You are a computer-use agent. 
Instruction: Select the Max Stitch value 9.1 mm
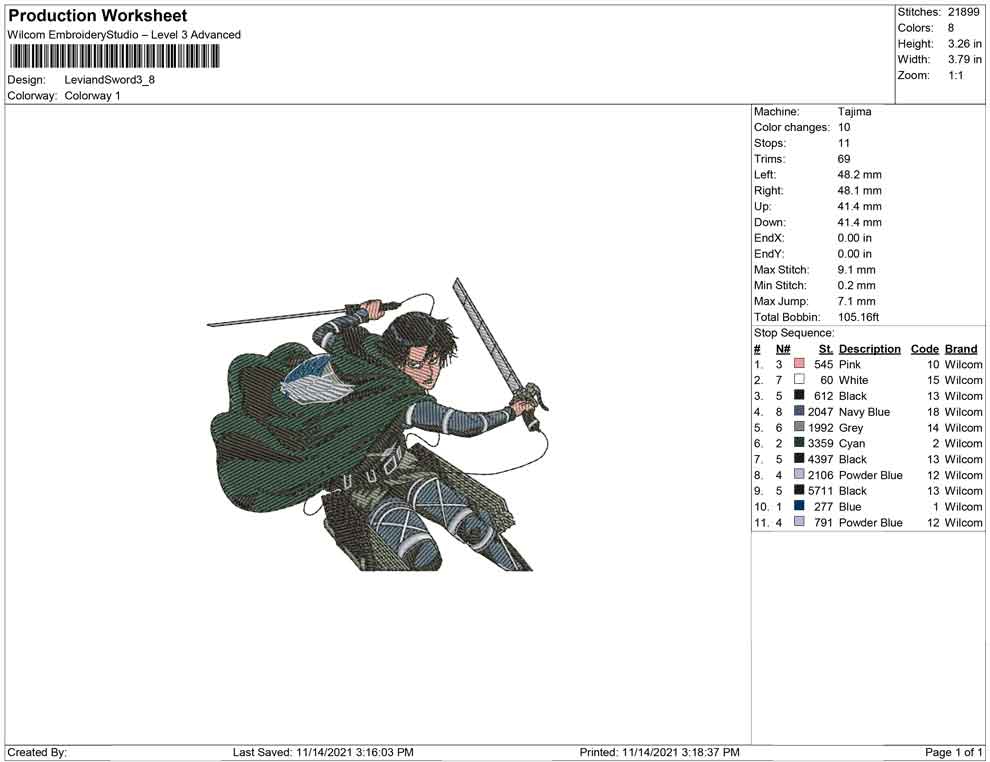(856, 270)
